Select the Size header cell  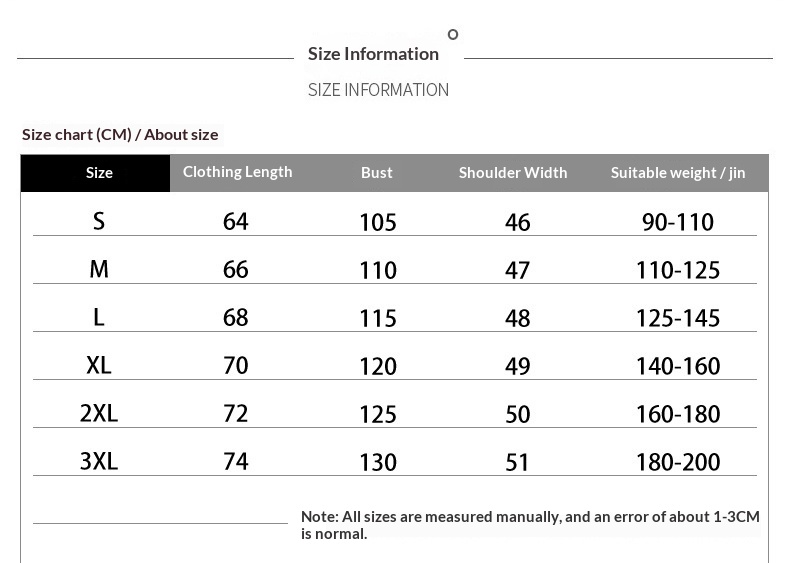pyautogui.click(x=95, y=173)
